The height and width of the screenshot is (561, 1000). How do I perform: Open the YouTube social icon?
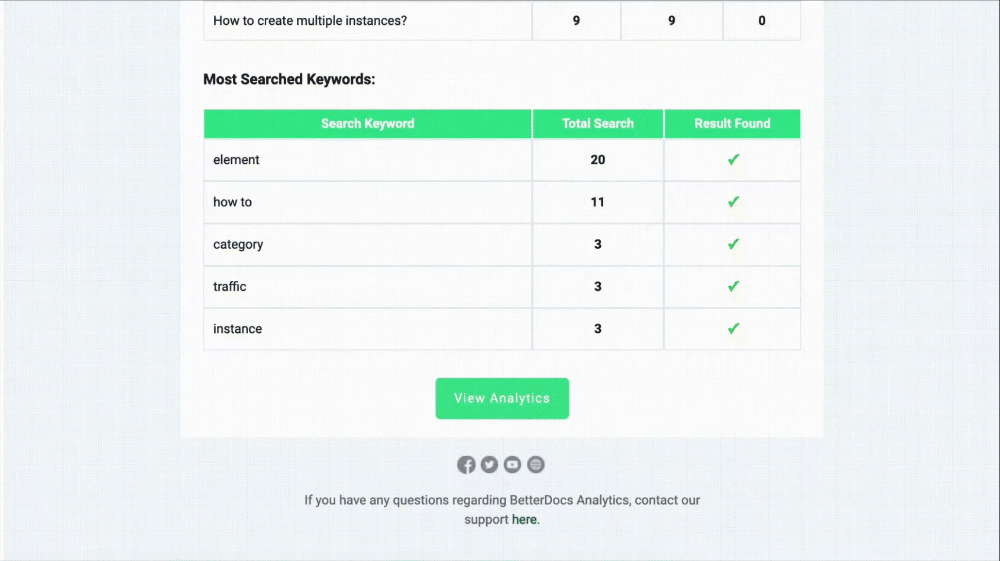click(512, 465)
